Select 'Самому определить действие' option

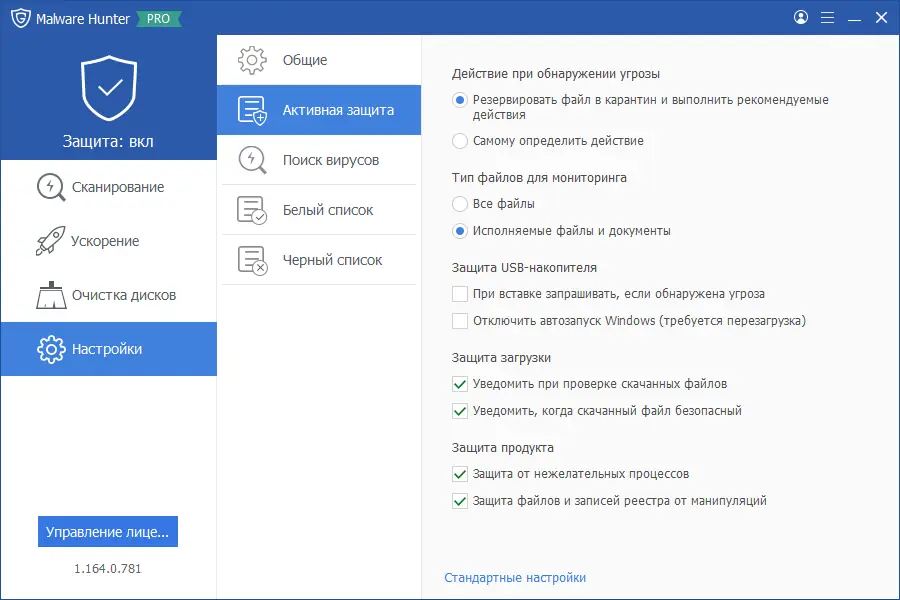[459, 141]
